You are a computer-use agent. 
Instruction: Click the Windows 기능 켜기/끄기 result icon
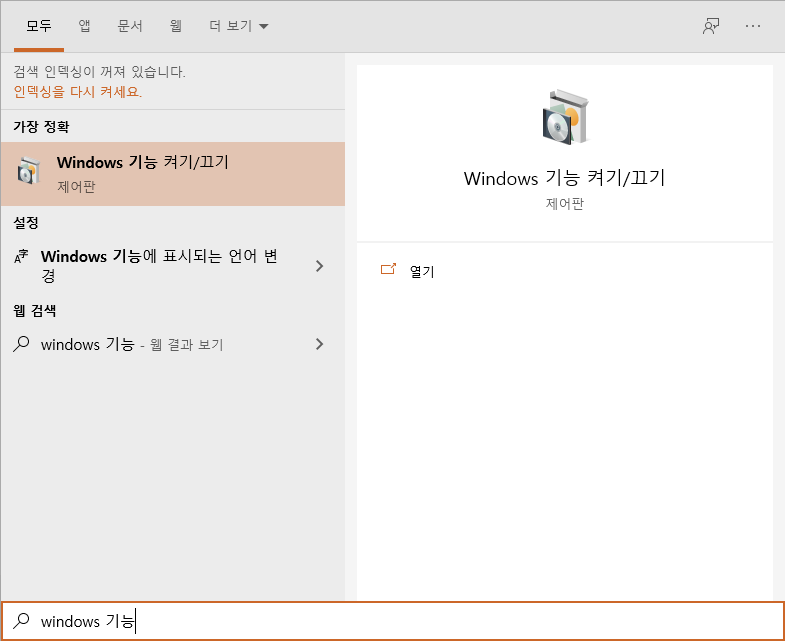[29, 171]
